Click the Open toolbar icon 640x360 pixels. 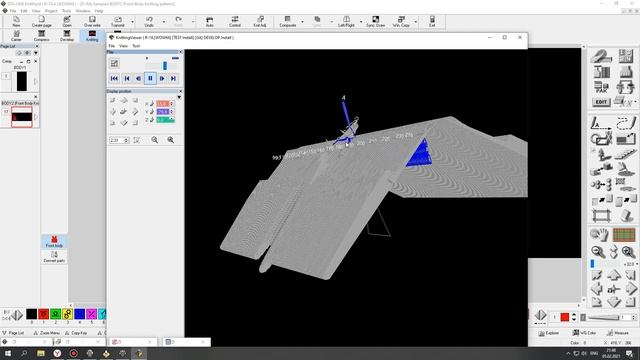pyautogui.click(x=67, y=22)
